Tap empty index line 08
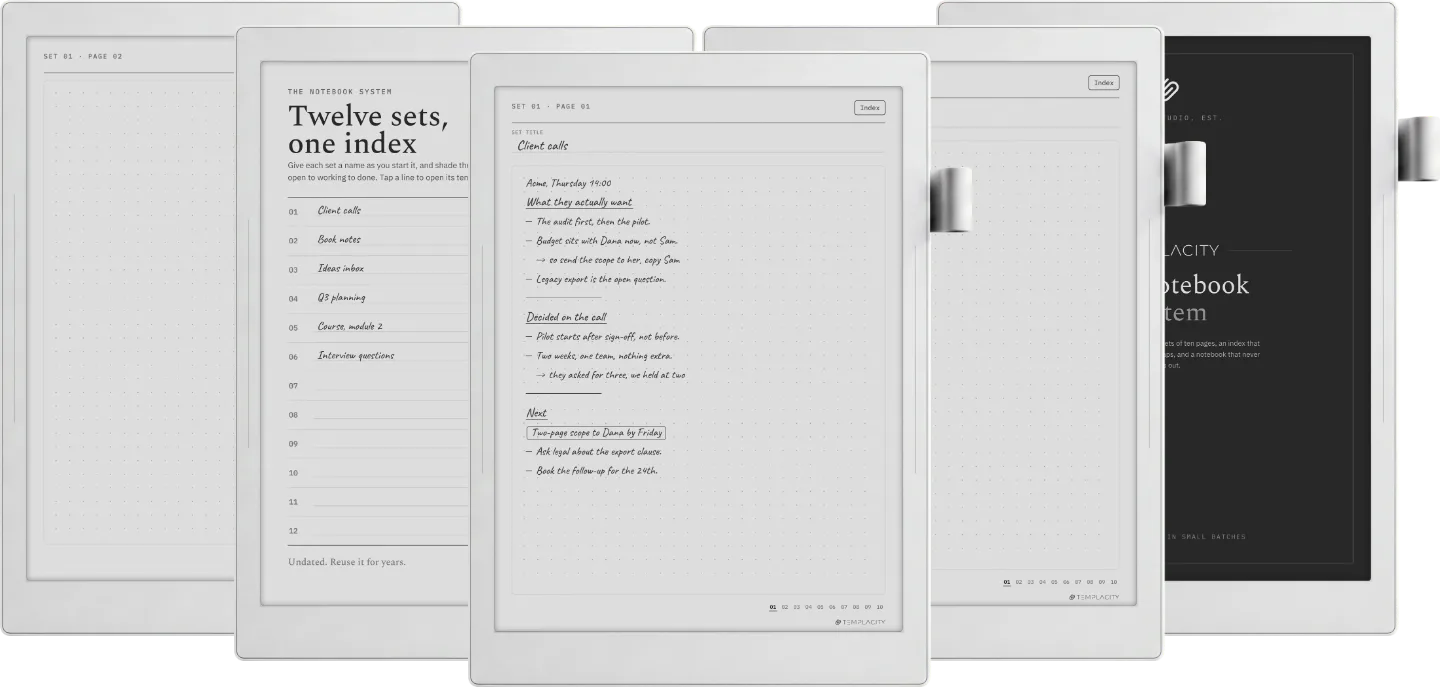Screen dimensions: 1440x687 coord(378,414)
